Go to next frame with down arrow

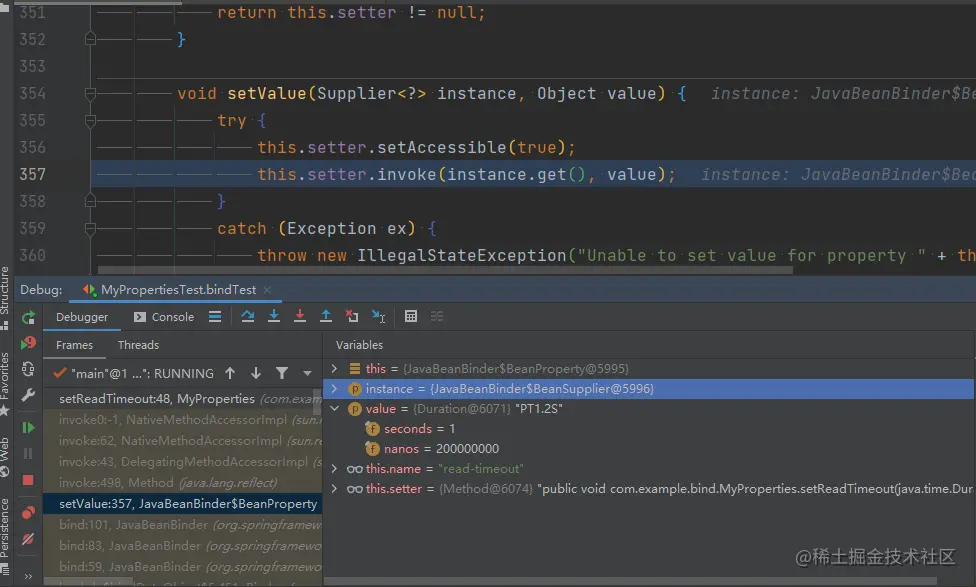256,373
